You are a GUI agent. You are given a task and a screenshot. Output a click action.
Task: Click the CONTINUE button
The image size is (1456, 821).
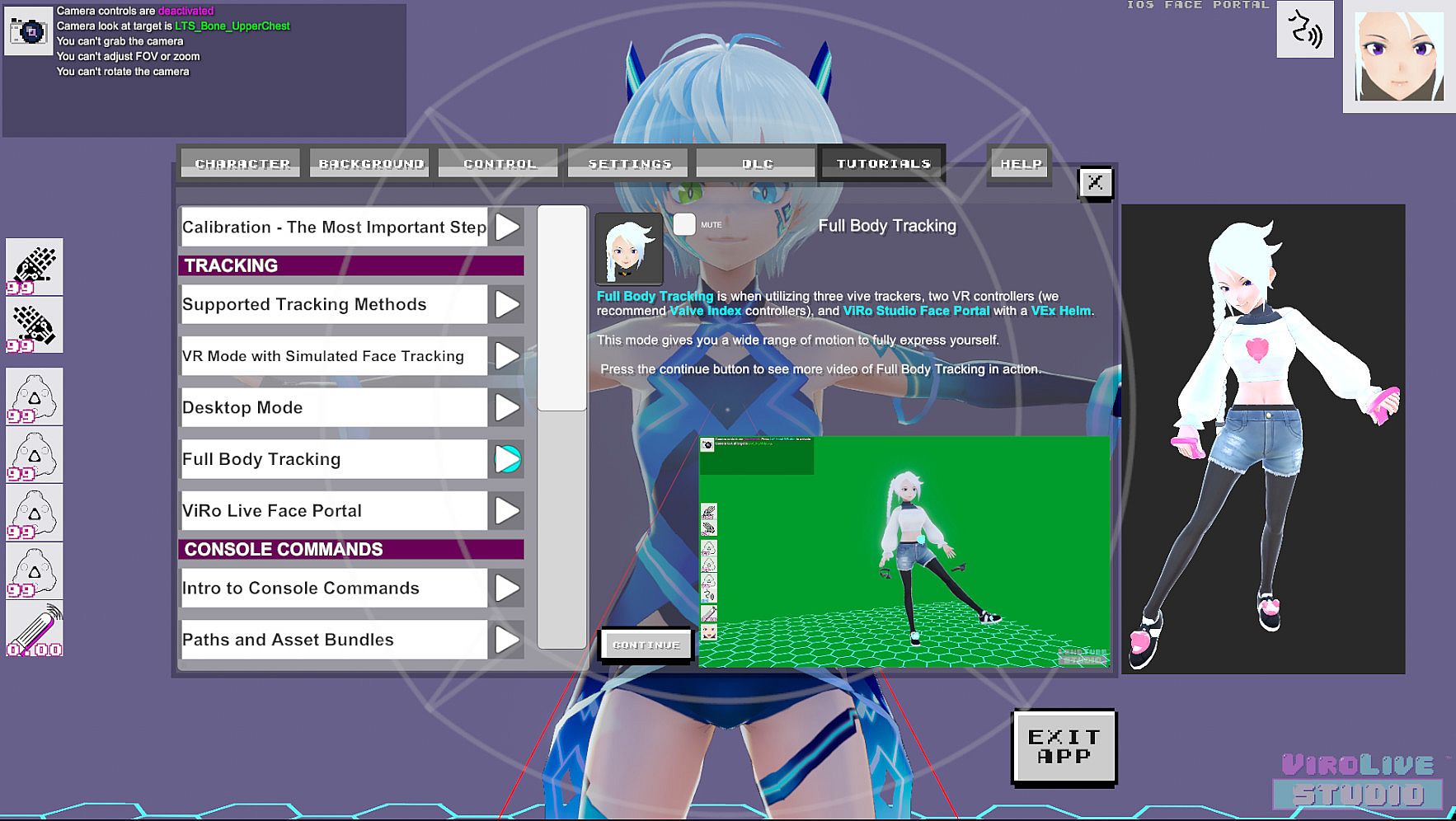(646, 645)
